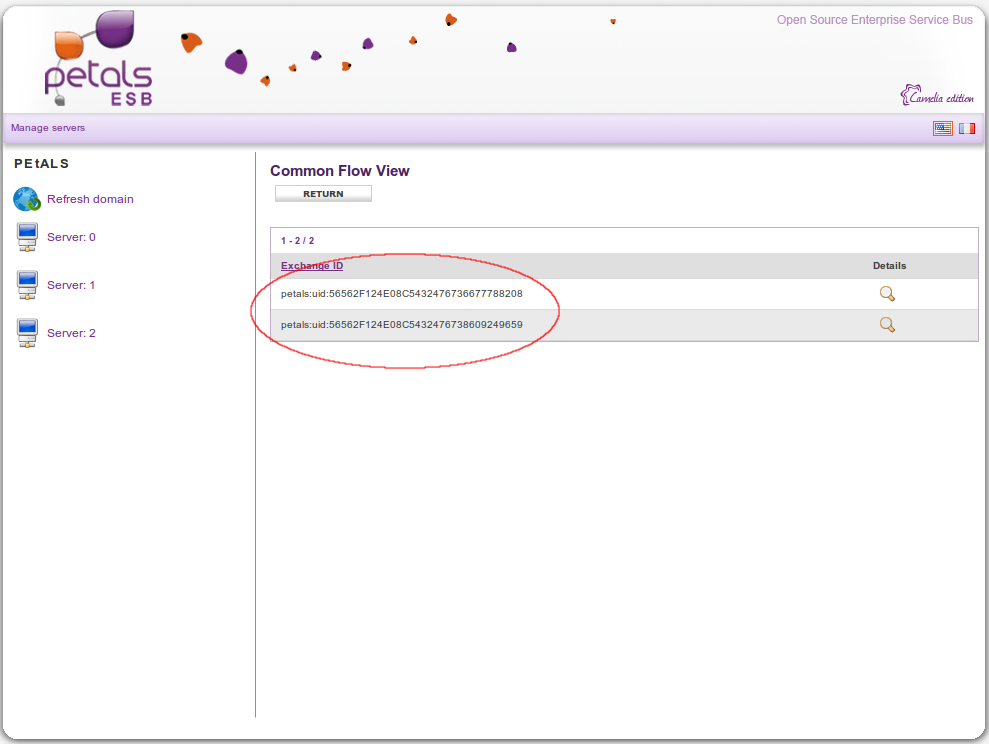Click the Camelia edition logo
Image resolution: width=989 pixels, height=744 pixels.
pos(937,96)
